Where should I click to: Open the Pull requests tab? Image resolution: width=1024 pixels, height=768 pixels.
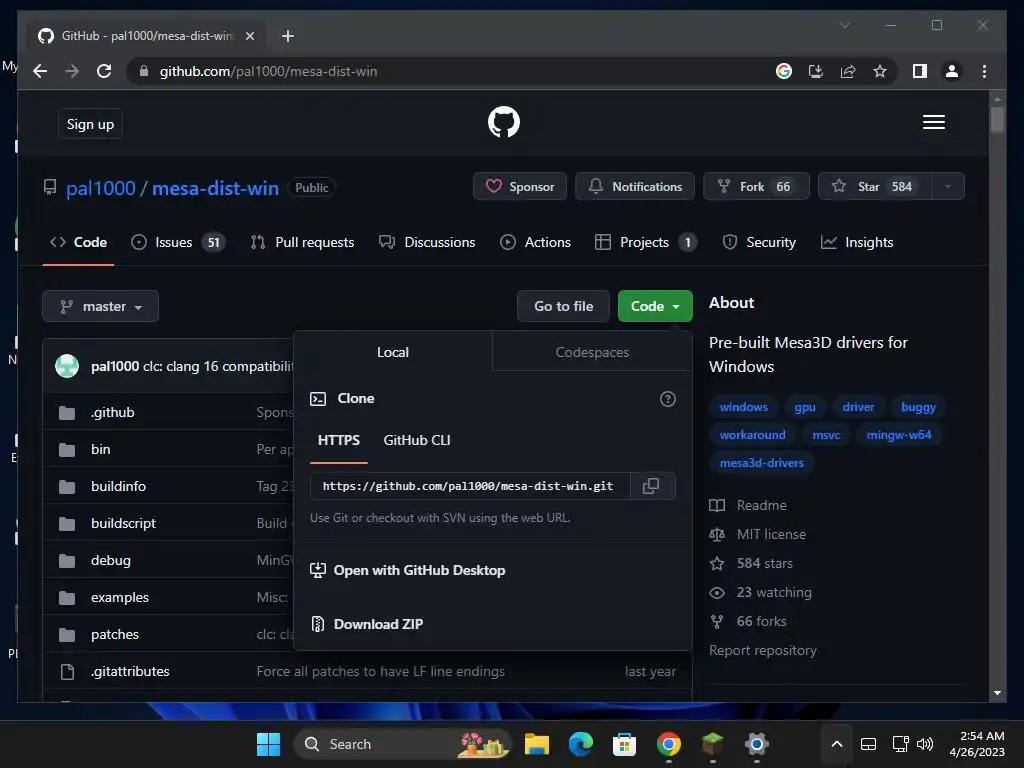(x=302, y=242)
